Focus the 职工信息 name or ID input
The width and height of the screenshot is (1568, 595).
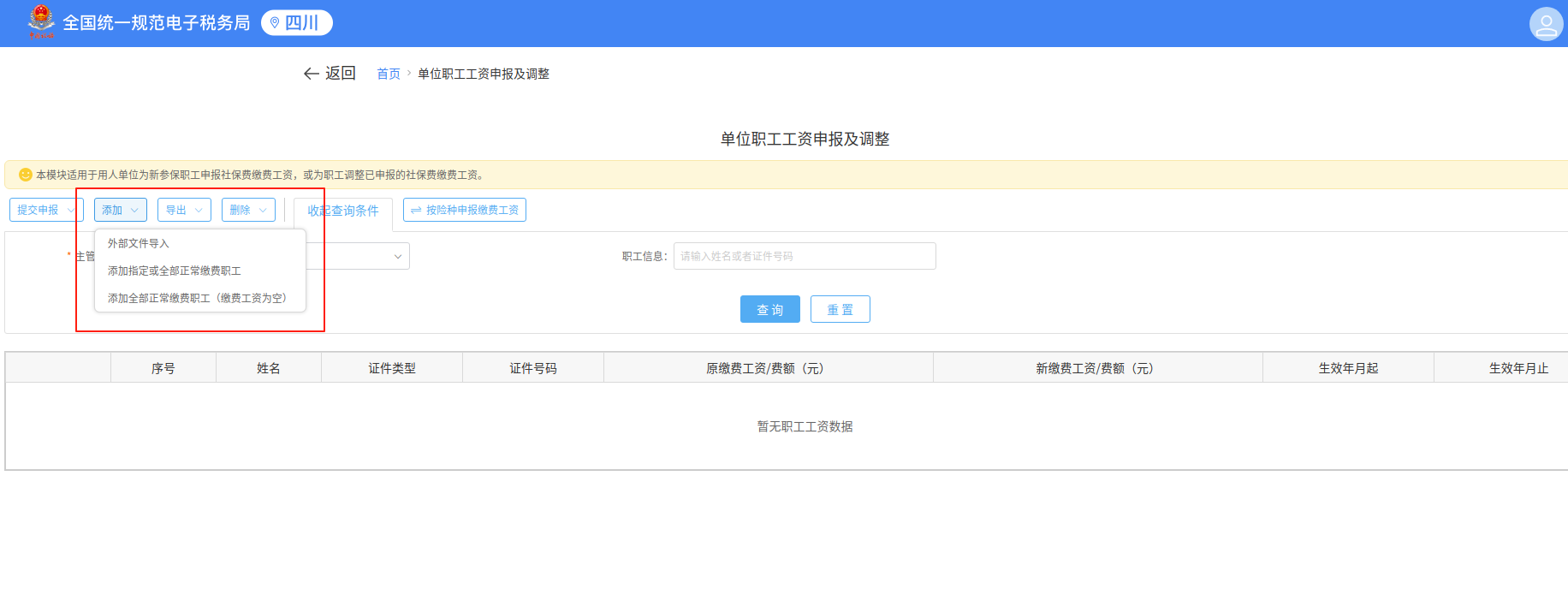(804, 256)
